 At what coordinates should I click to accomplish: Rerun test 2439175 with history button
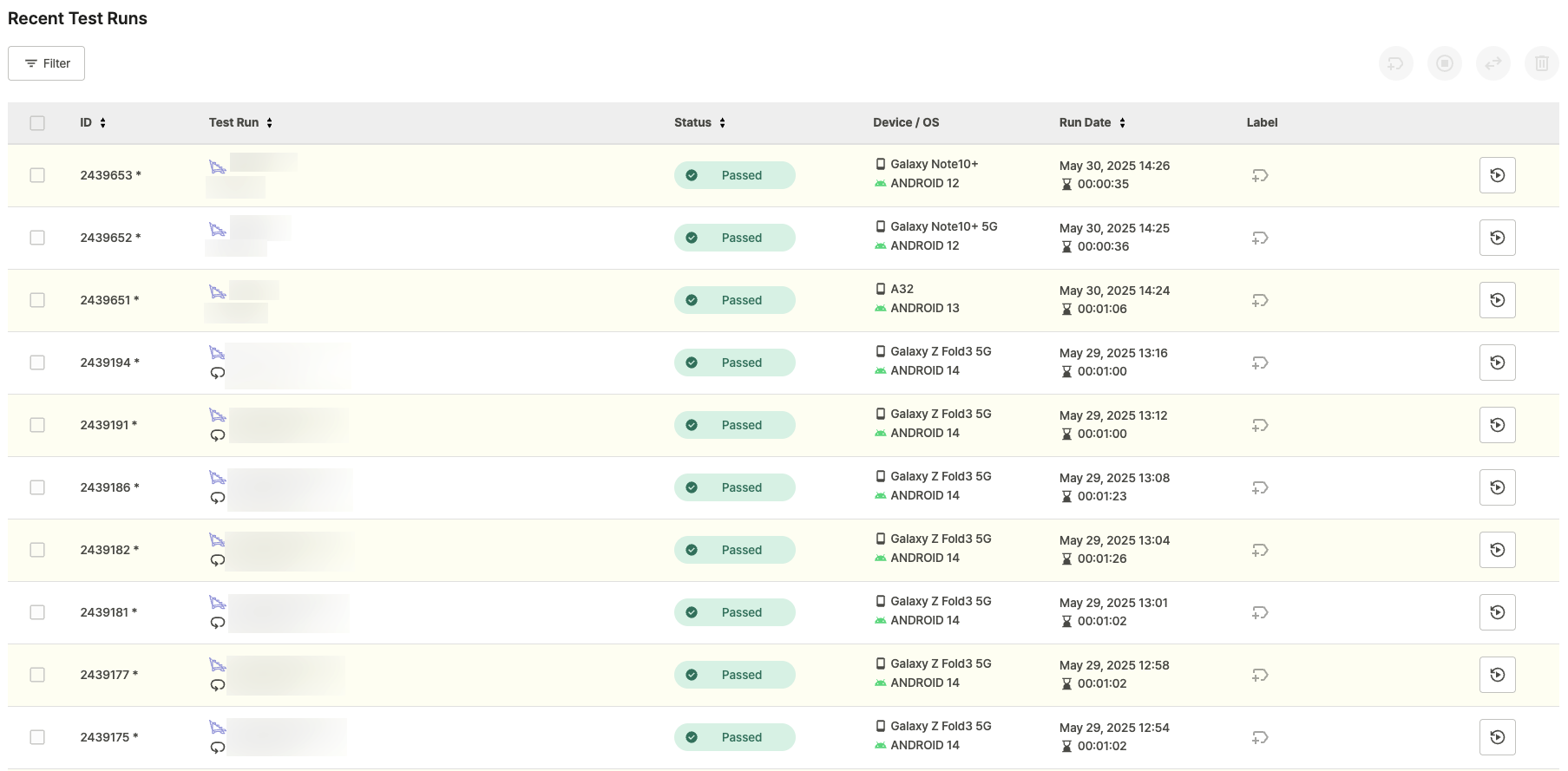click(1497, 737)
